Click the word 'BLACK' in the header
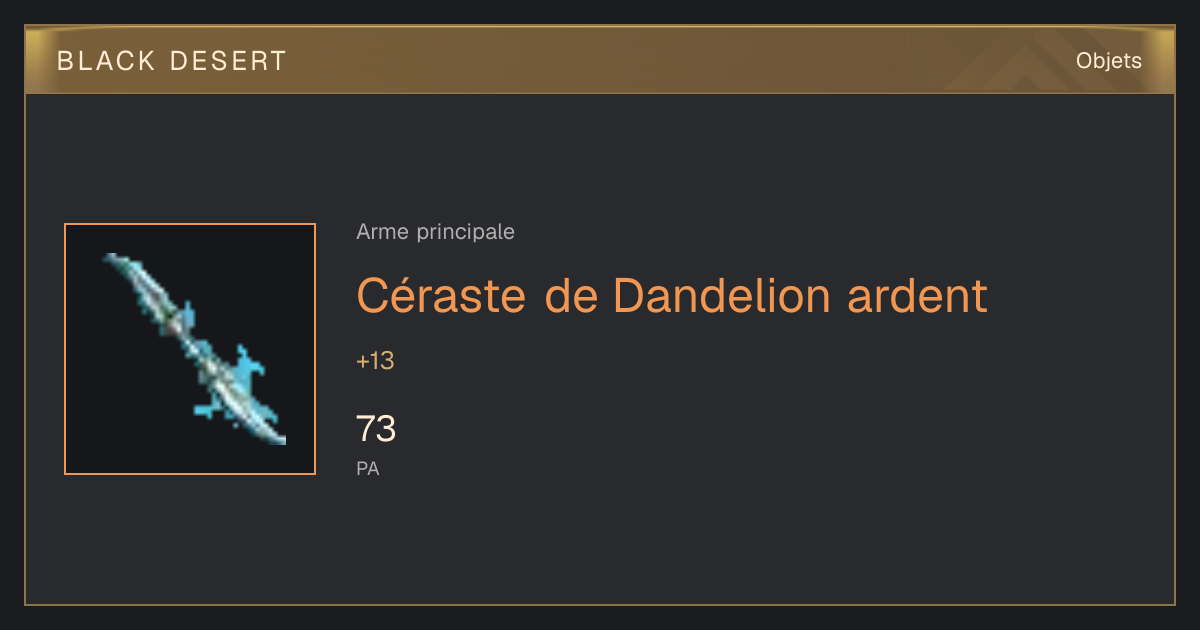Screen dimensions: 1200x630 click(x=107, y=61)
